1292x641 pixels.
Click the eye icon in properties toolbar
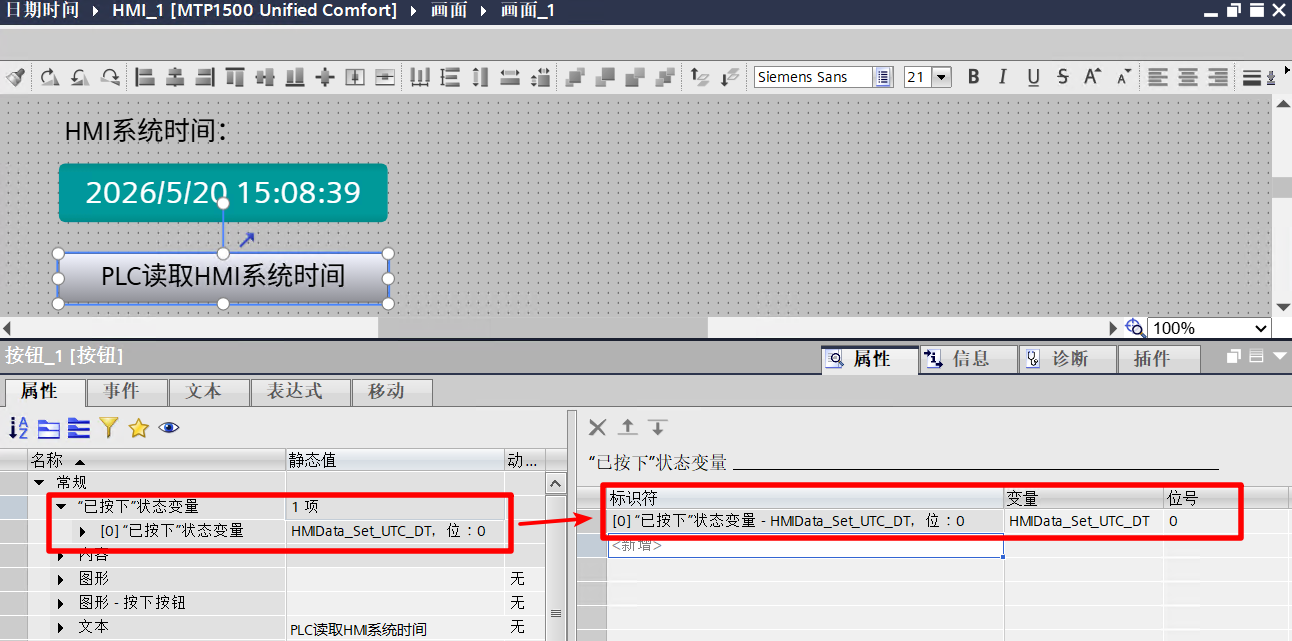169,428
